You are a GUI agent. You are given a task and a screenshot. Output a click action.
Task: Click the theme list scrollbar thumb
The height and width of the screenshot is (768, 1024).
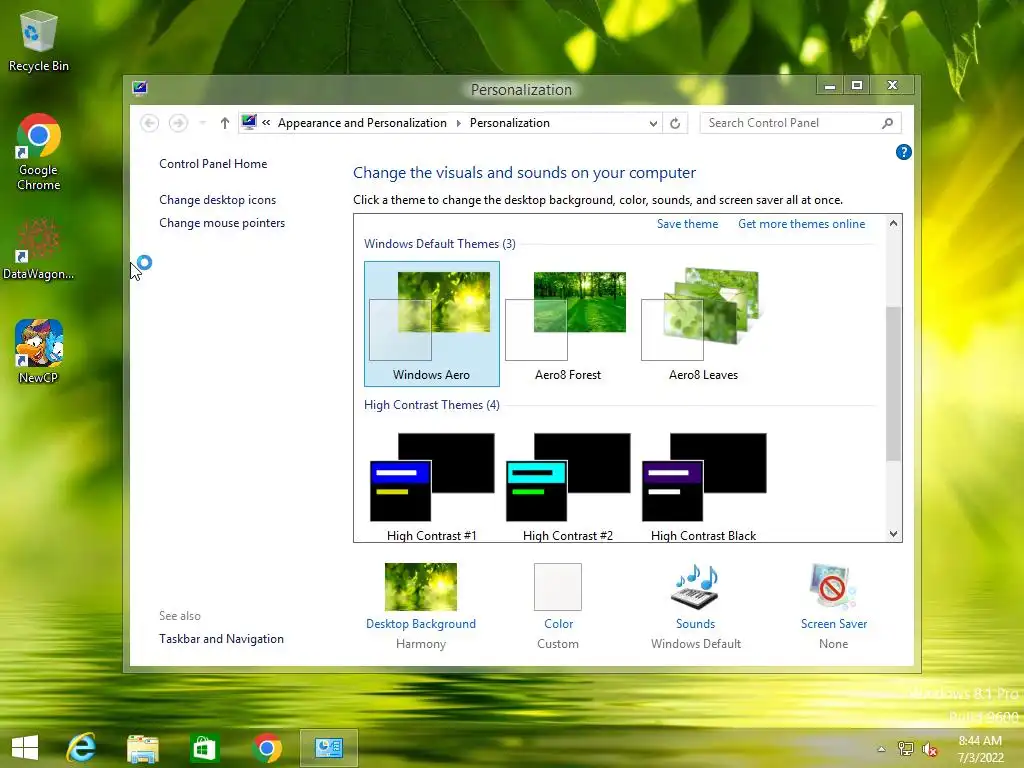coord(893,383)
